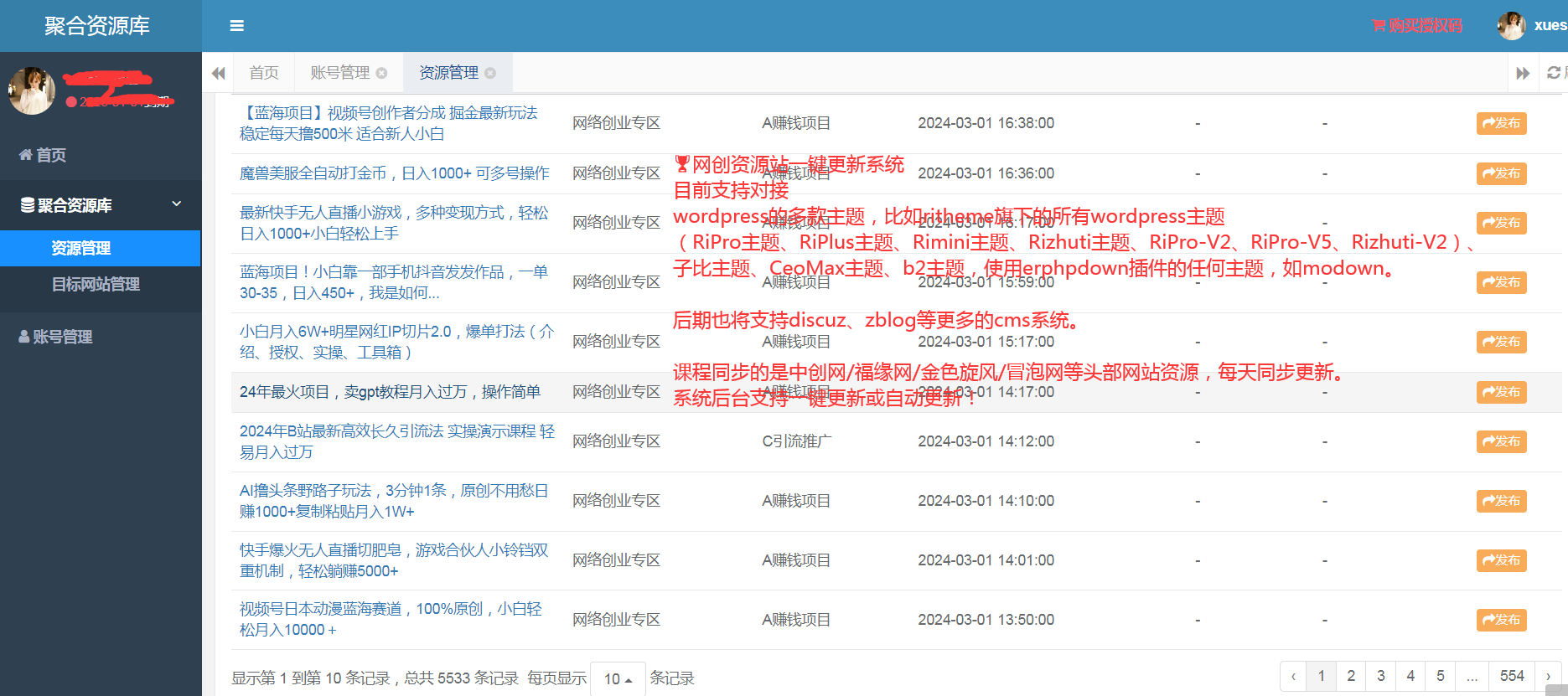
Task: Click the double-right tab scroll arrow
Action: pyautogui.click(x=1523, y=73)
